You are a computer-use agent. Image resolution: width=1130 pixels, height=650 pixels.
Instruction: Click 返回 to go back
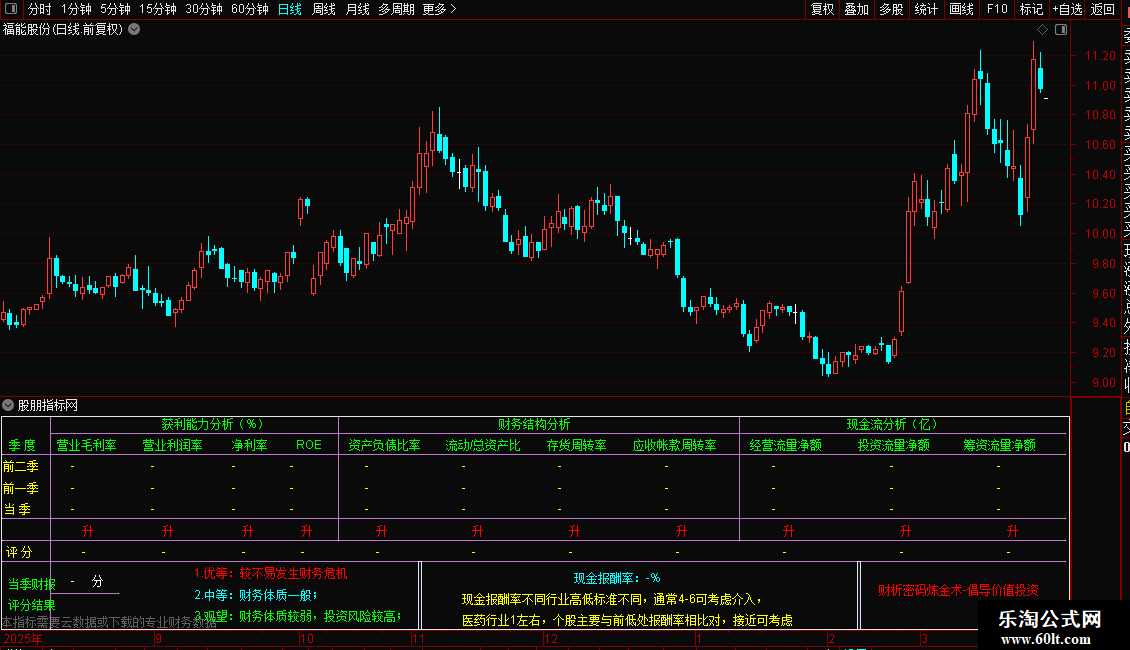(x=1103, y=9)
